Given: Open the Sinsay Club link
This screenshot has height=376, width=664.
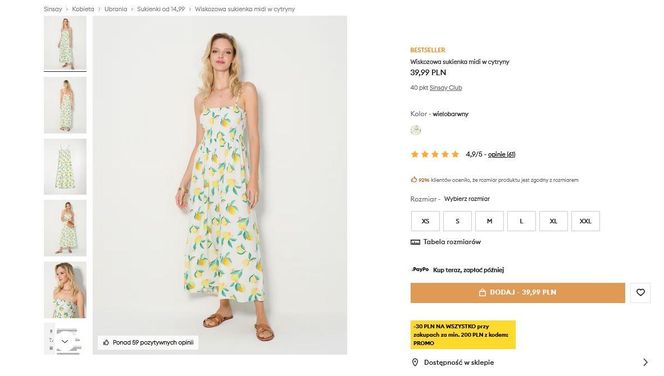Looking at the screenshot, I should click(445, 88).
